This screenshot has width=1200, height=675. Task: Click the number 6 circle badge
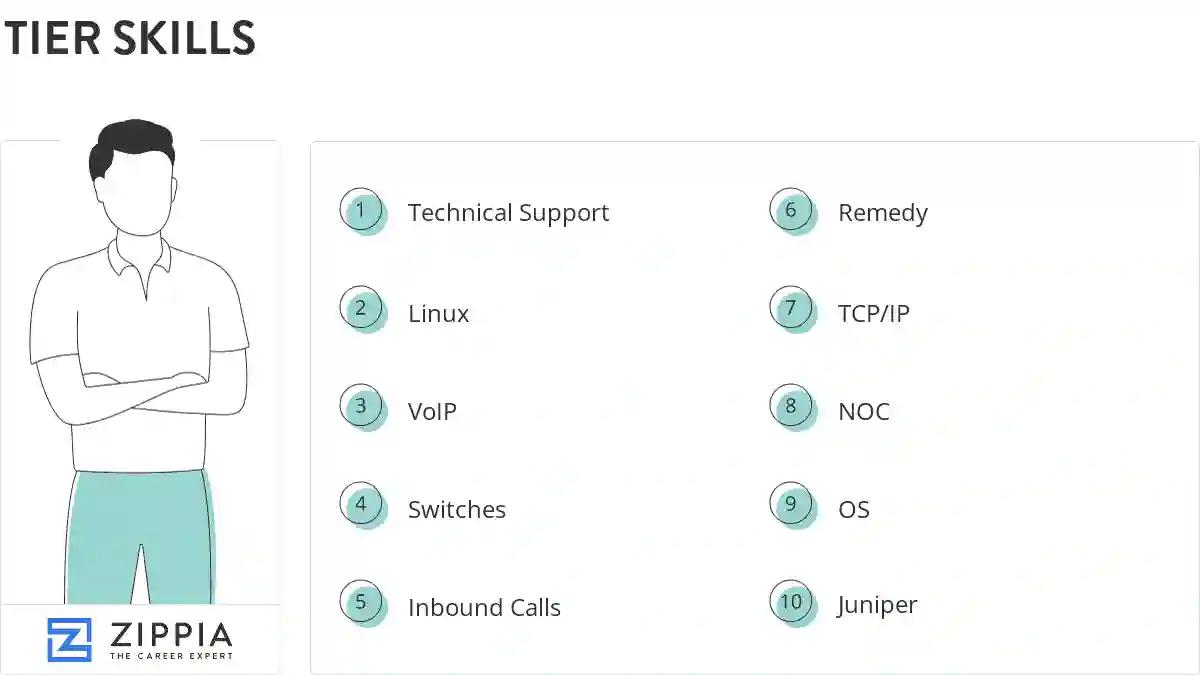(792, 211)
